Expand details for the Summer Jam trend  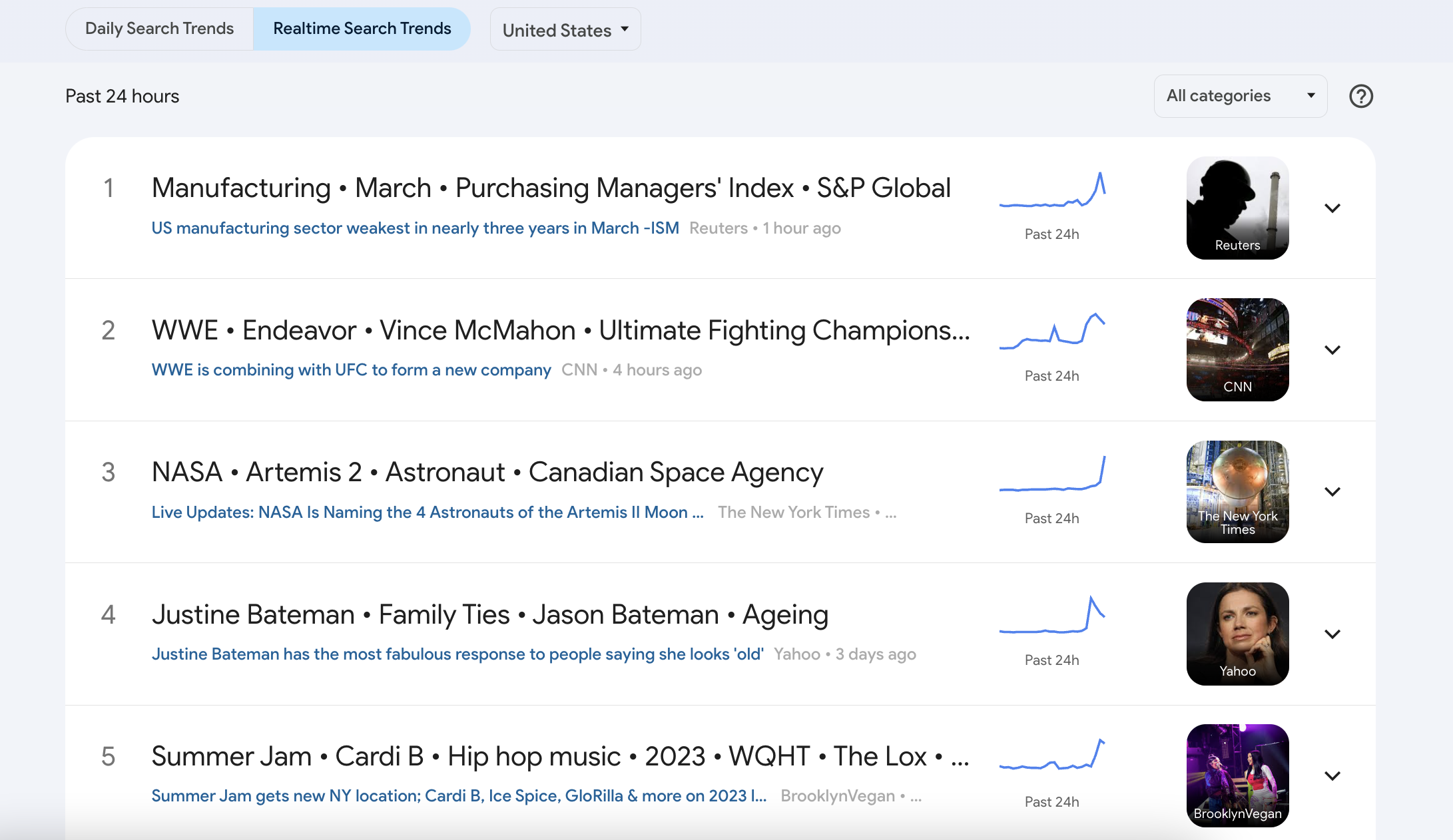point(1334,776)
